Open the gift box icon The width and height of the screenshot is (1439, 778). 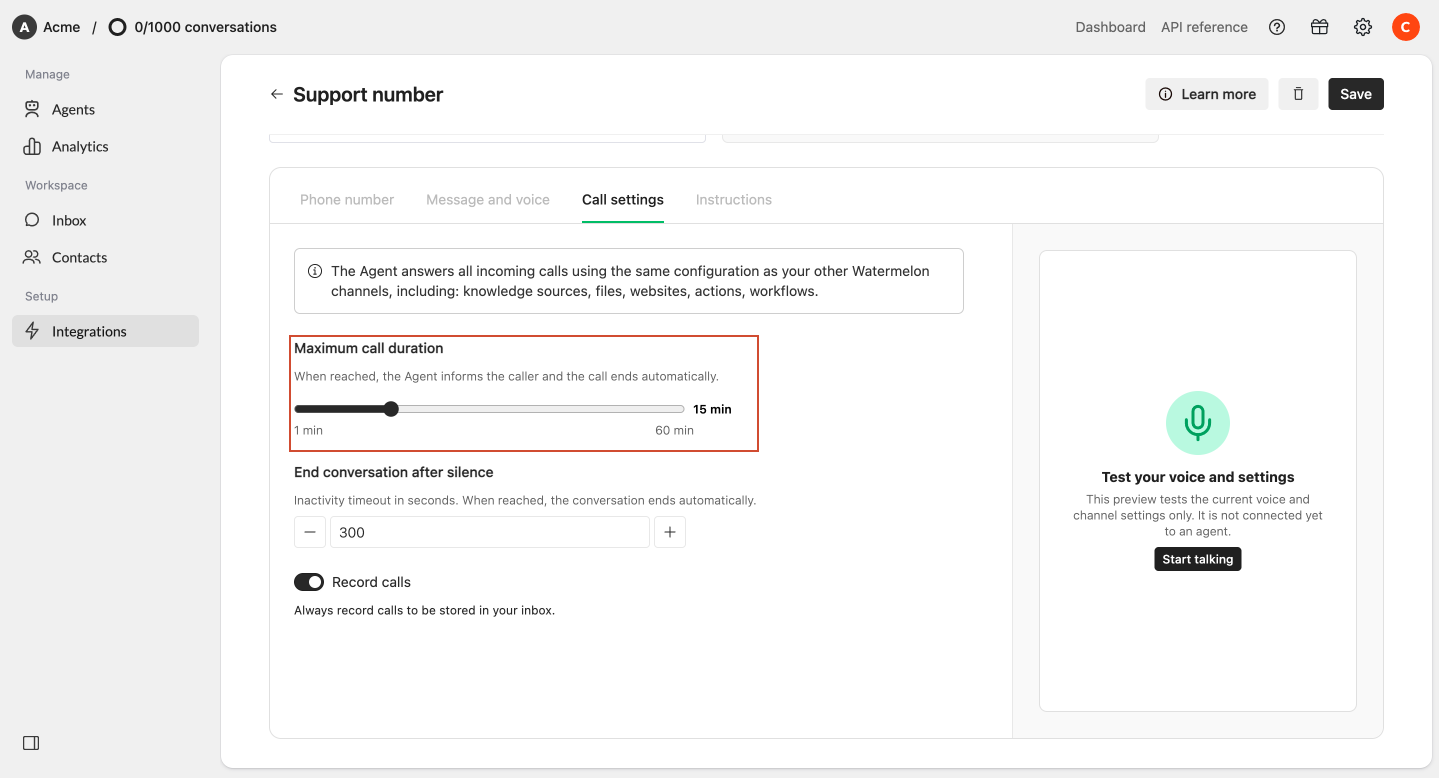click(1320, 27)
